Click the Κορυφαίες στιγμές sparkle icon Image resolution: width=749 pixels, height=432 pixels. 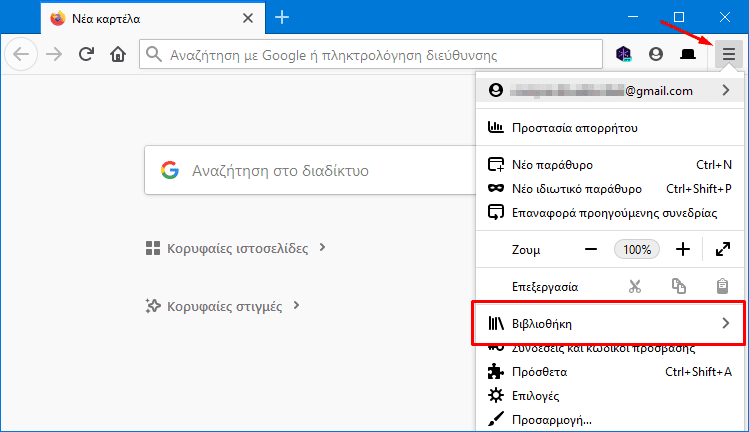coord(153,306)
